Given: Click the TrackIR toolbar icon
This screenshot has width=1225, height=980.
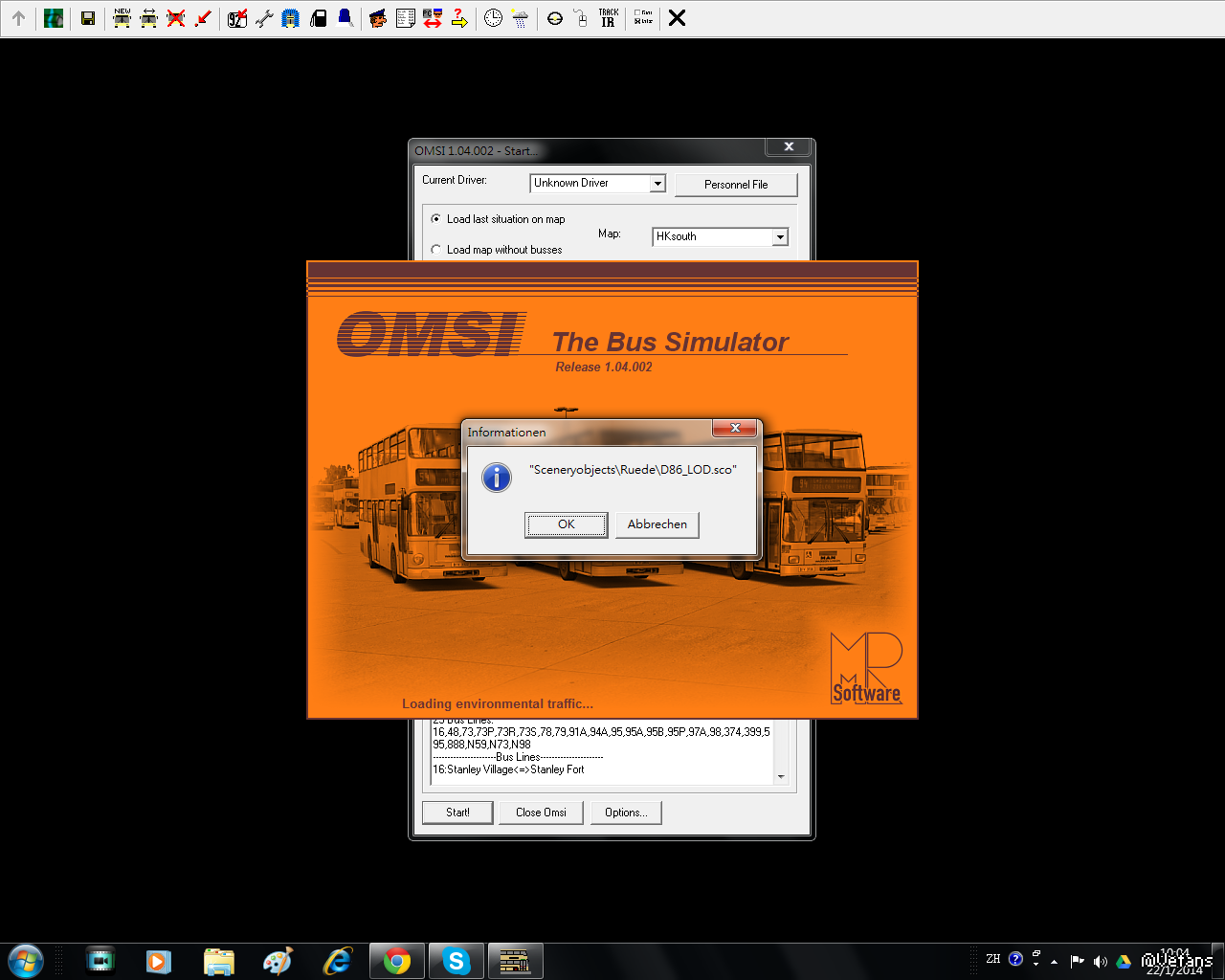Looking at the screenshot, I should pyautogui.click(x=608, y=18).
